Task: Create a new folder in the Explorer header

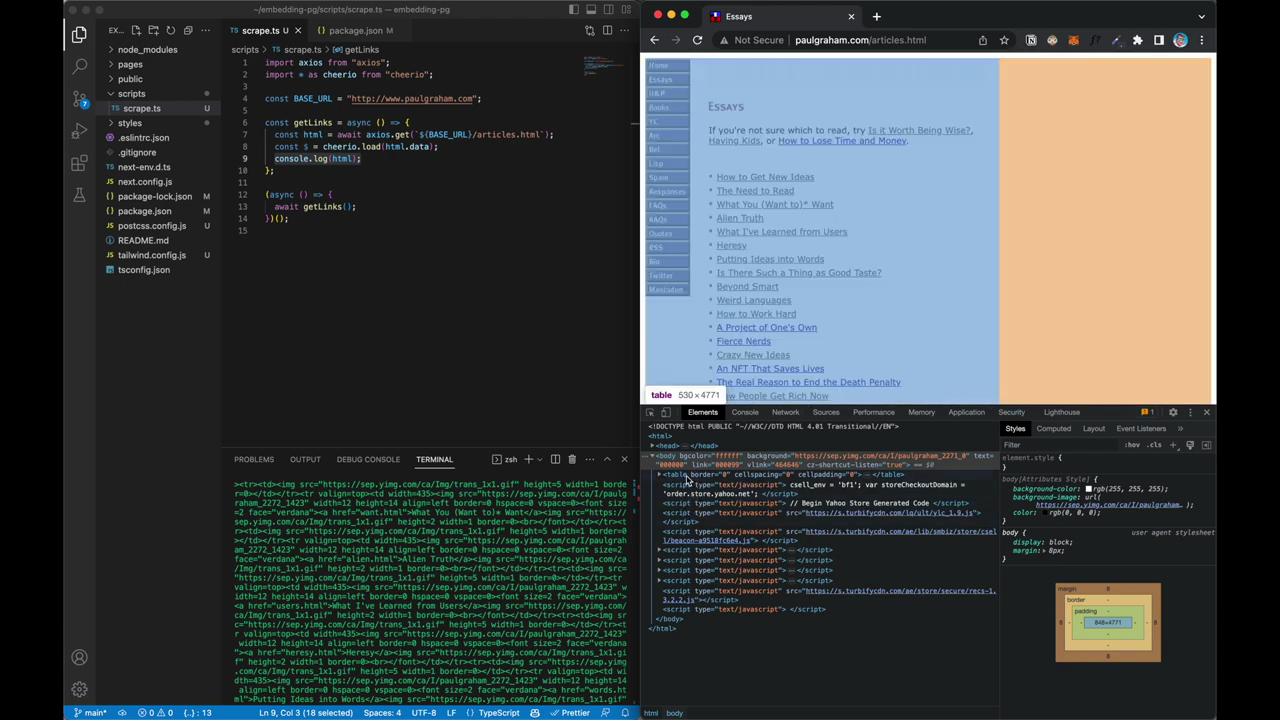Action: [x=154, y=31]
